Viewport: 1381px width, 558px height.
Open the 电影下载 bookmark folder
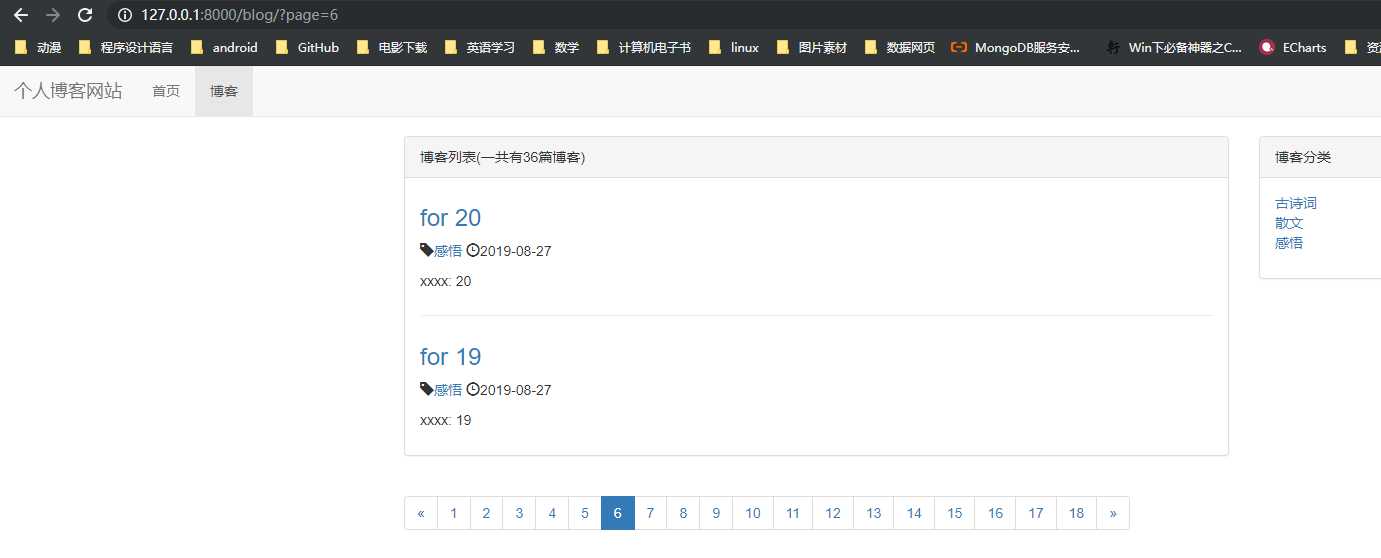(392, 47)
